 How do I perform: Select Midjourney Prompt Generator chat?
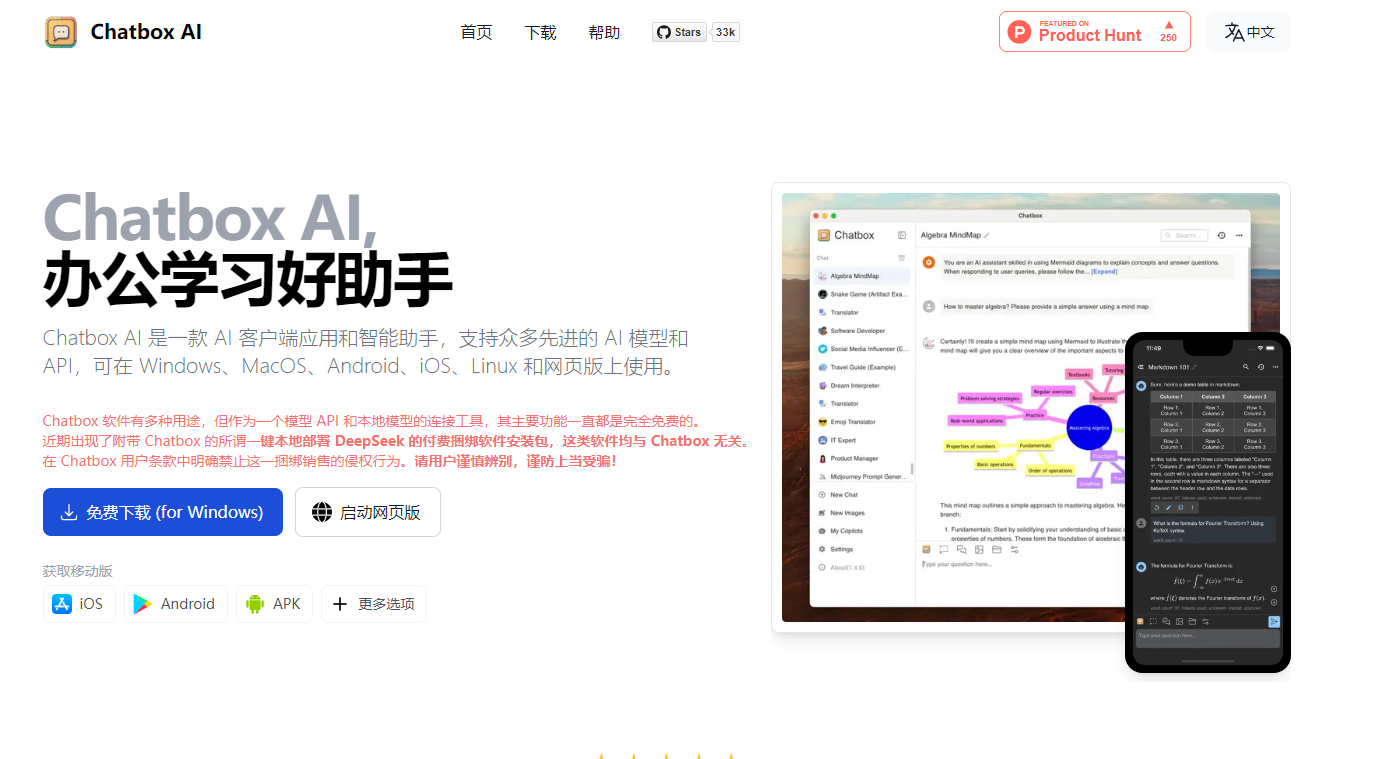tap(861, 476)
